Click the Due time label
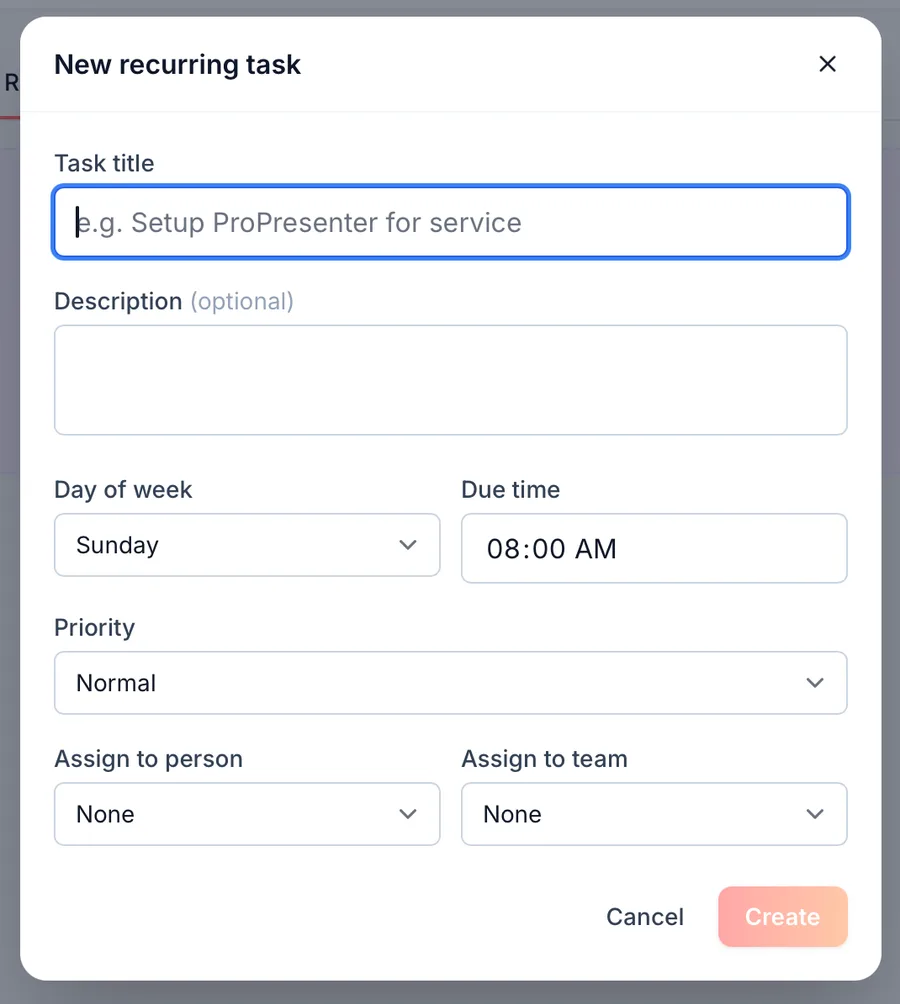The height and width of the screenshot is (1004, 900). 511,490
